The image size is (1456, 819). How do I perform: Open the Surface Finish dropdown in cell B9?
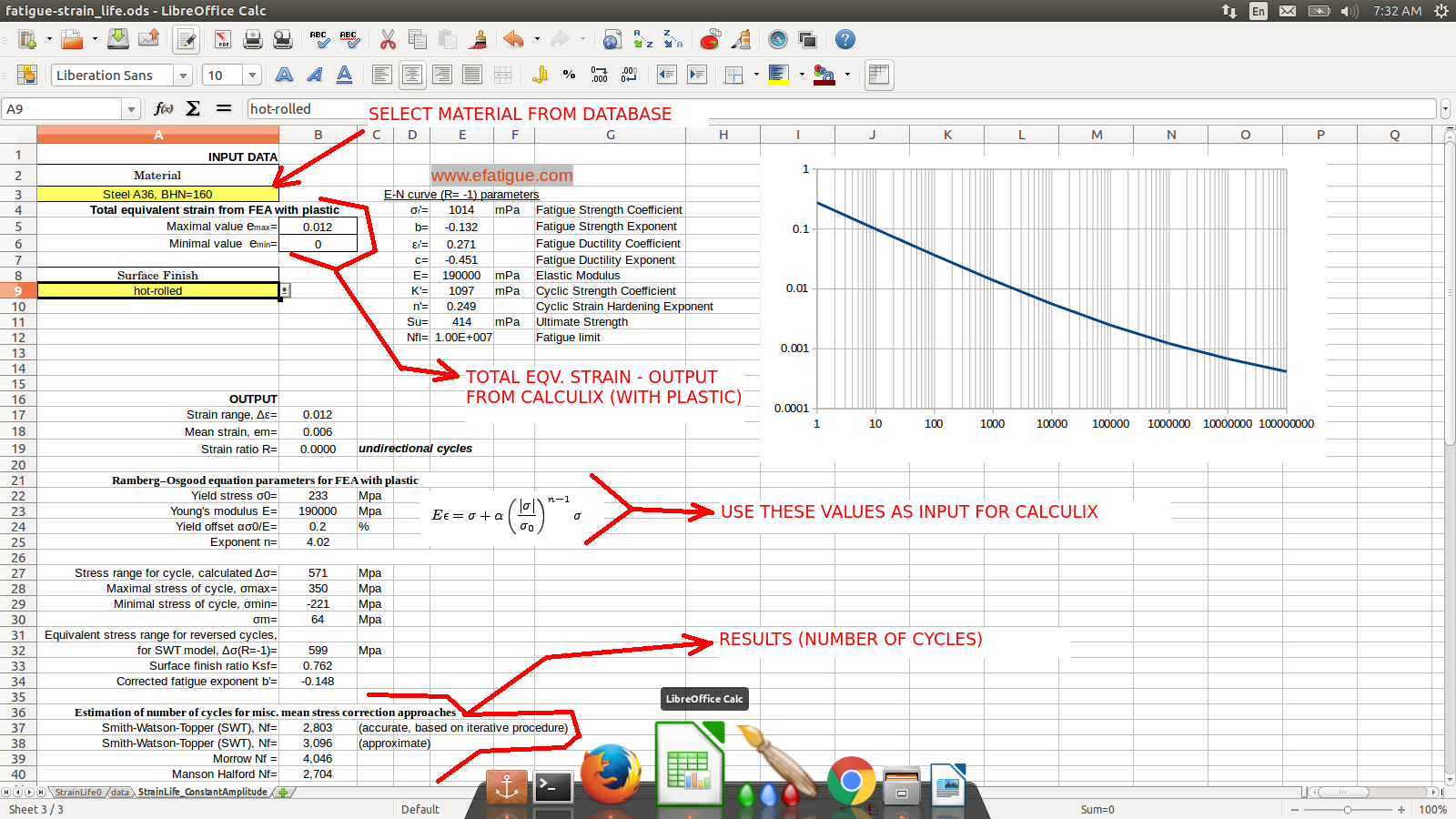click(284, 290)
